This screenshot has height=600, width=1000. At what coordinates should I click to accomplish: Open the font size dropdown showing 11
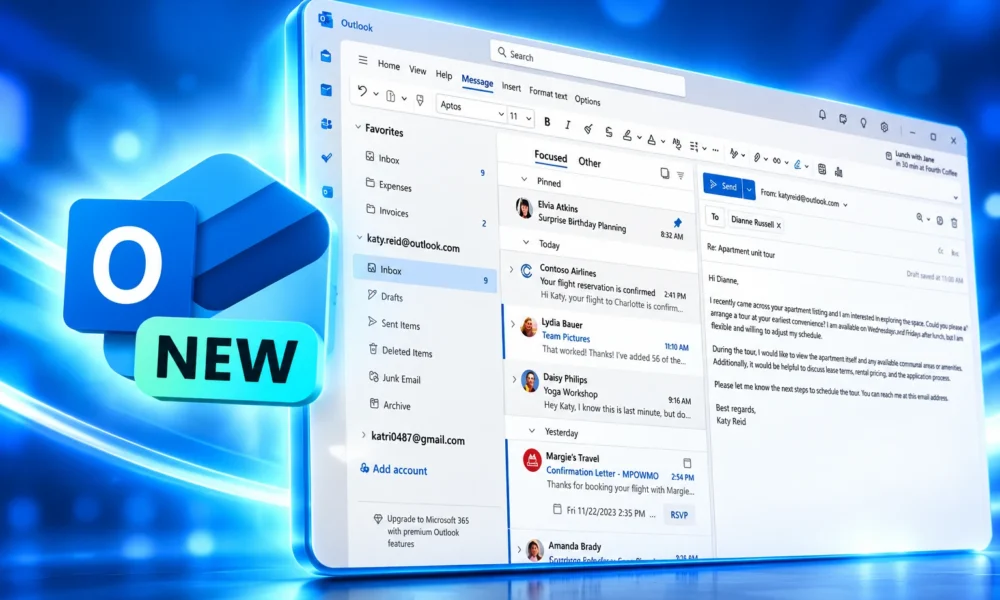point(520,117)
